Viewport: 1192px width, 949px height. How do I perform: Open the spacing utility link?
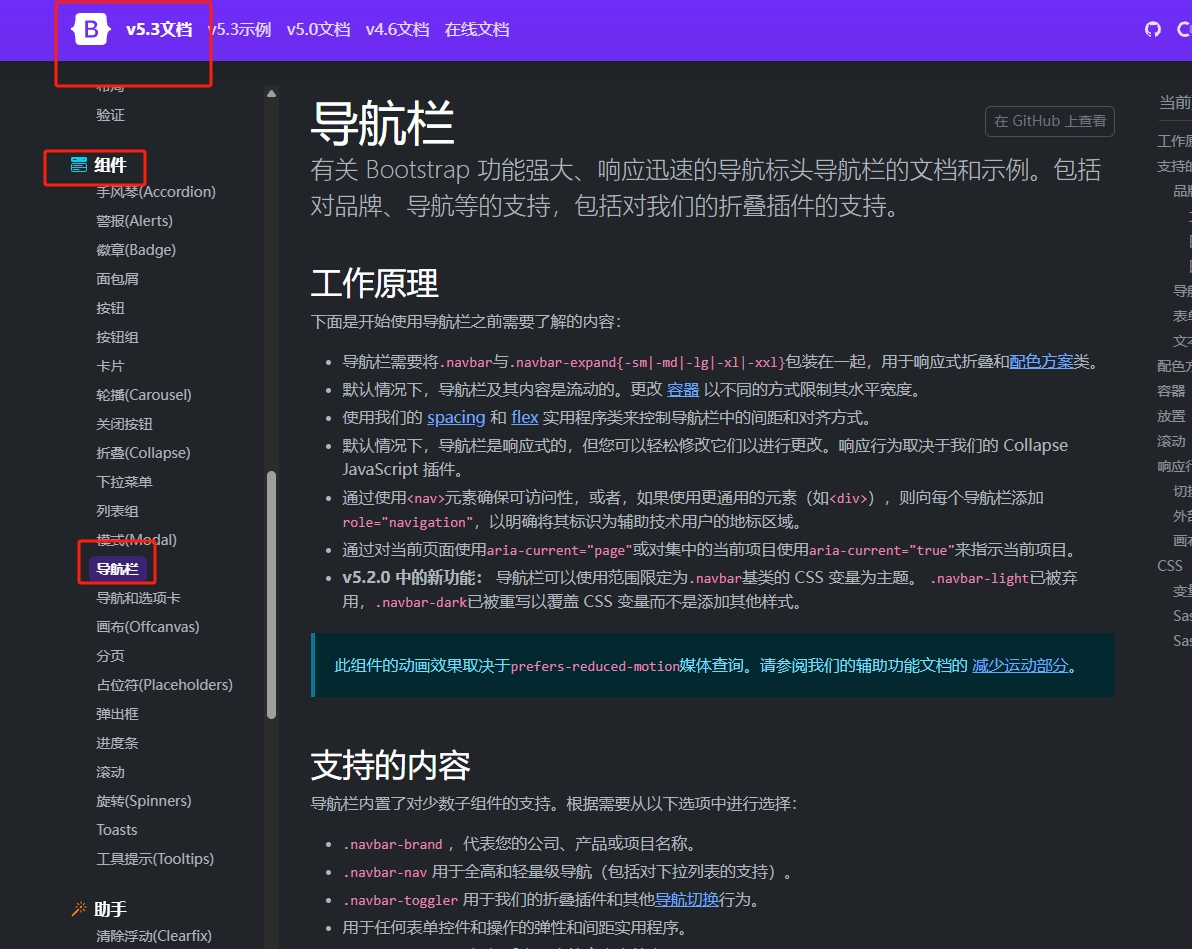(456, 417)
